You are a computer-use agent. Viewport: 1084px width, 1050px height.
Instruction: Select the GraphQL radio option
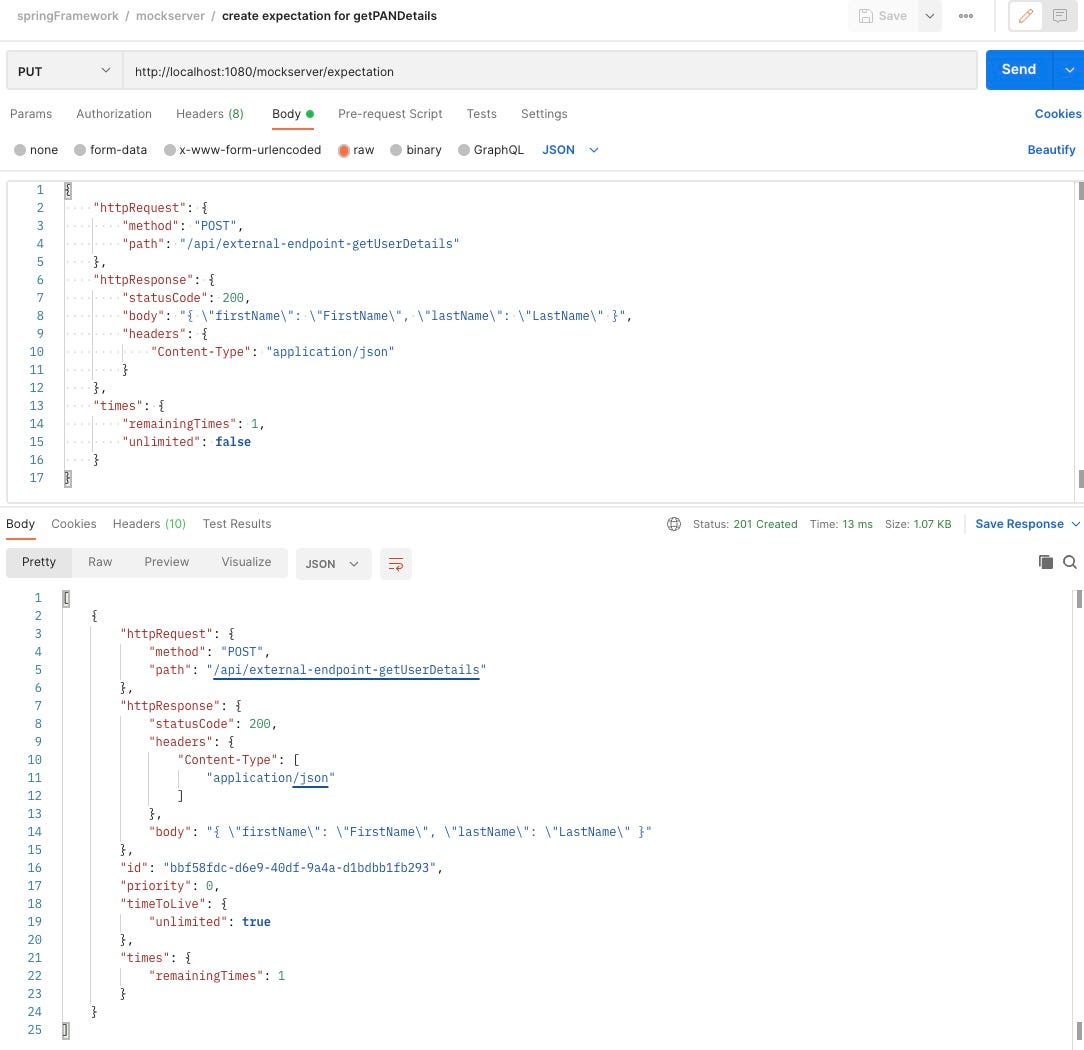point(491,150)
